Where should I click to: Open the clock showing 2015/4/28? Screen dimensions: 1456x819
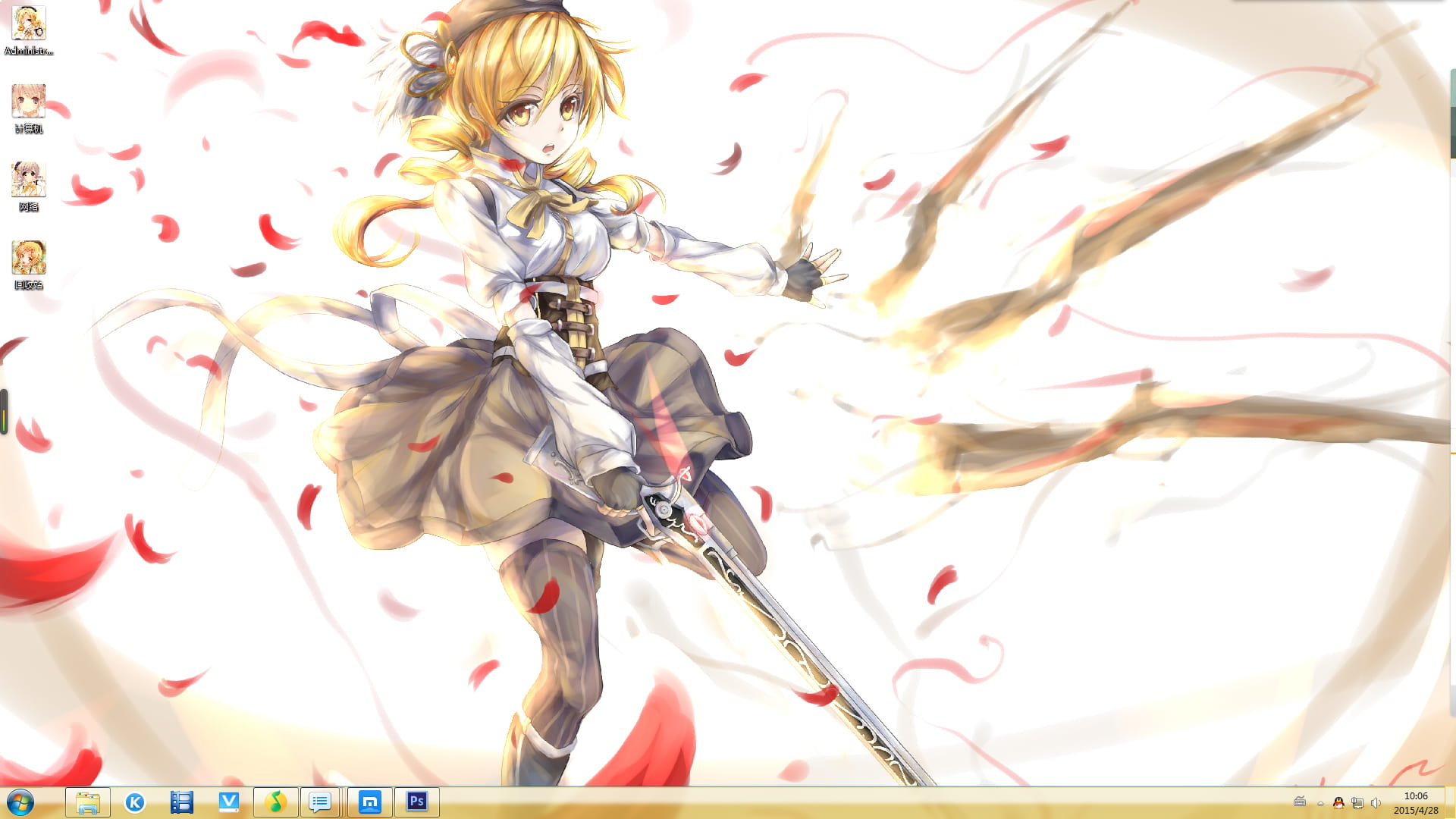(x=1415, y=802)
